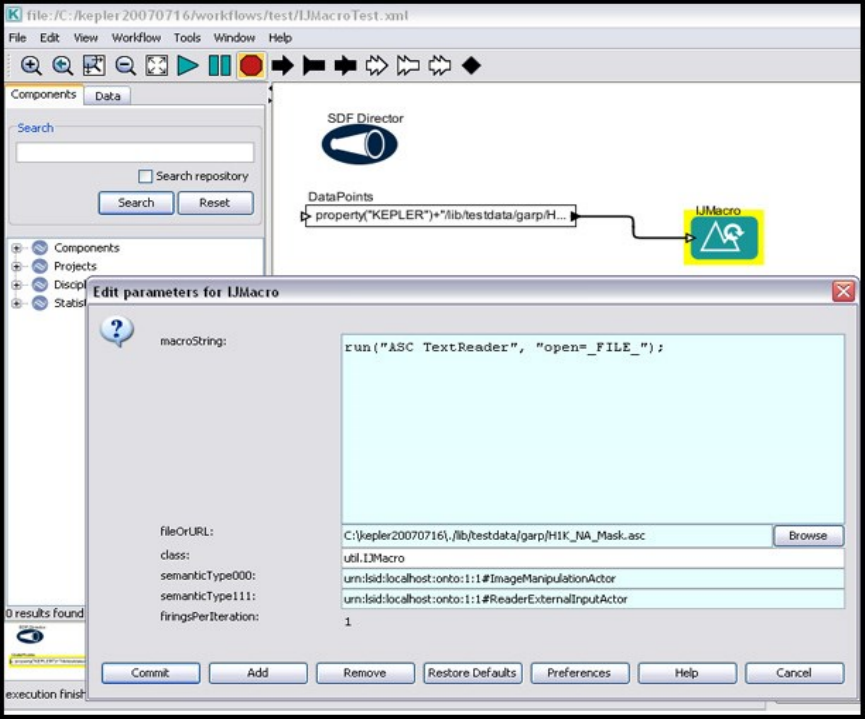Stop the workflow with red icon
Image resolution: width=865 pixels, height=719 pixels.
(250, 66)
